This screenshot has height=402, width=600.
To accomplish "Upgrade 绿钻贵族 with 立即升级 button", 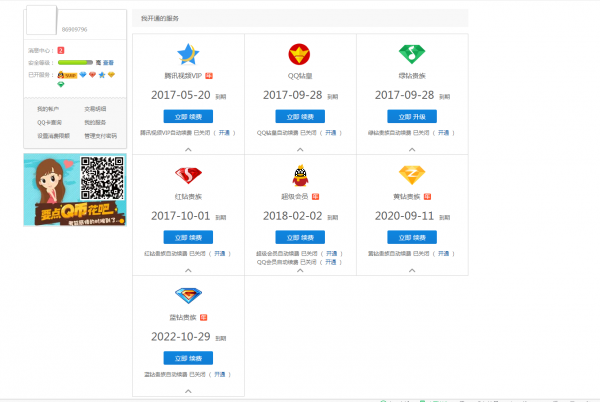I will pos(412,116).
